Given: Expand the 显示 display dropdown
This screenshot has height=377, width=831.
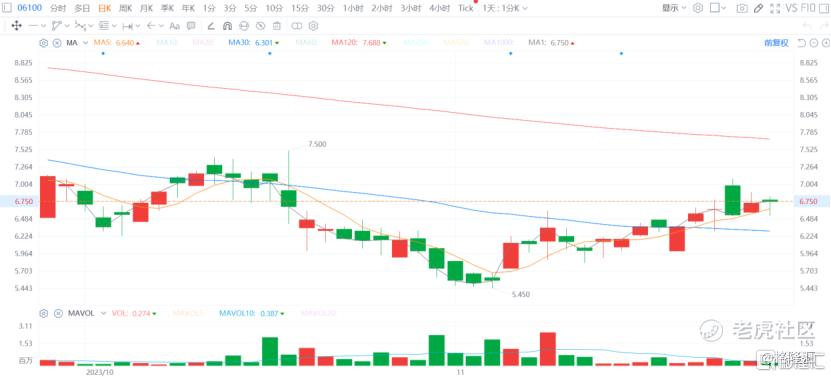Looking at the screenshot, I should 674,8.
